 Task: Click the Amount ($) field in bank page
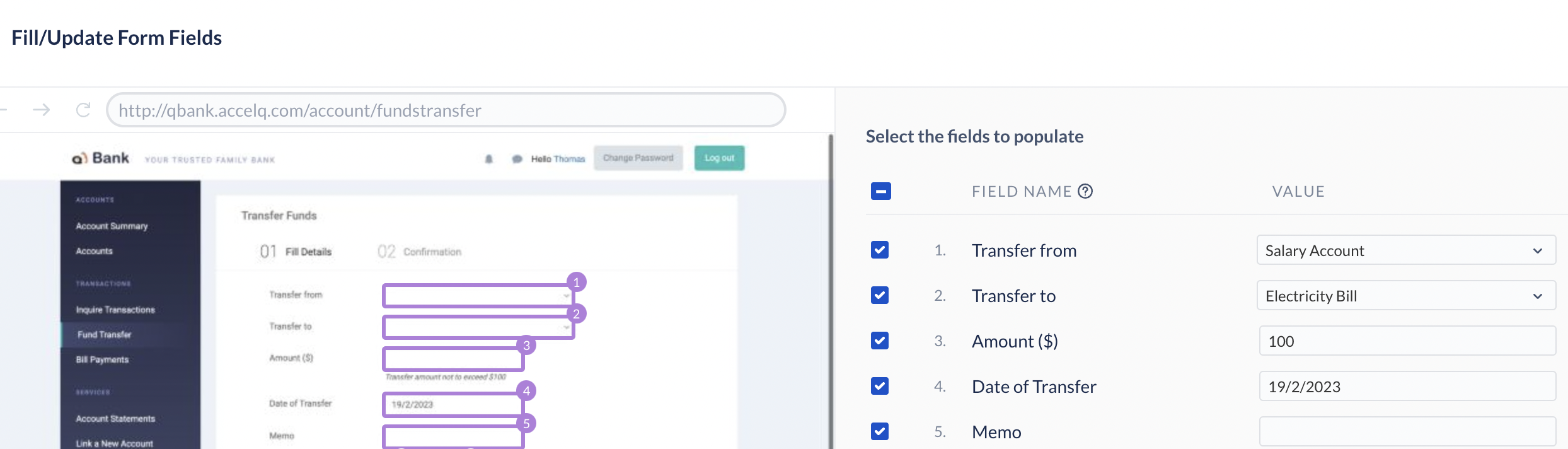(x=453, y=359)
